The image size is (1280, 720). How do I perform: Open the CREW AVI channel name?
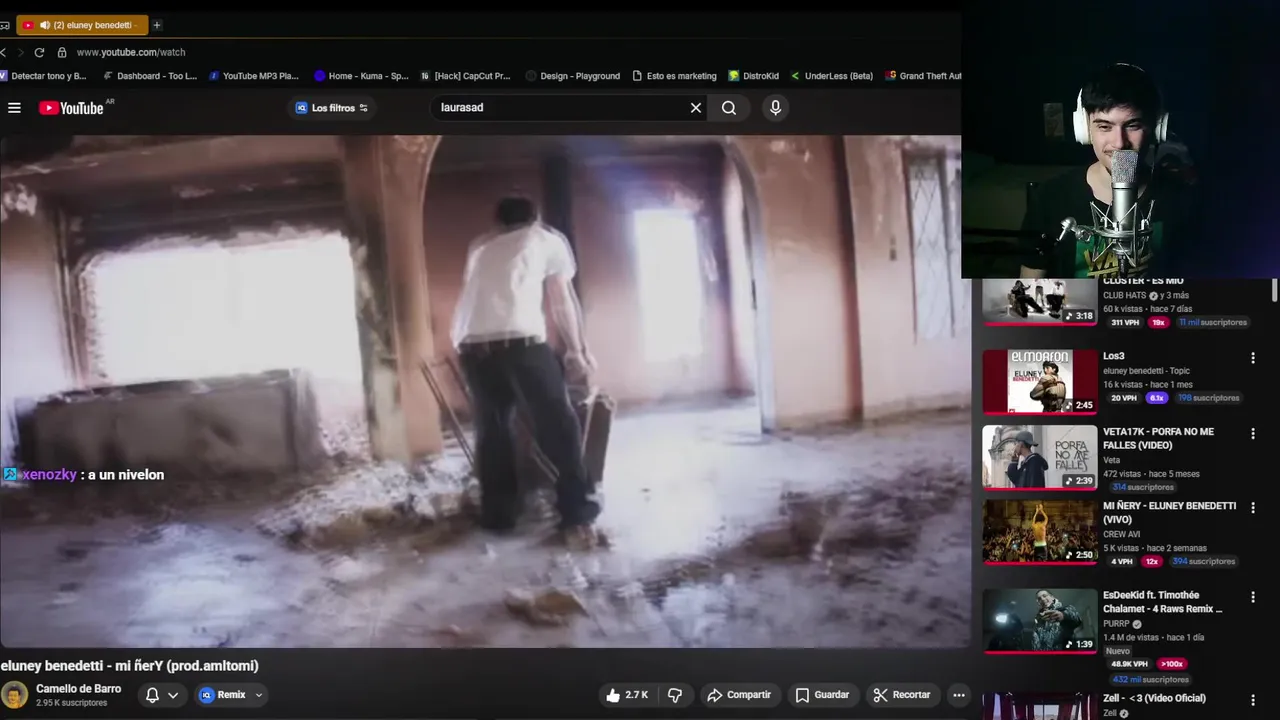click(1121, 534)
